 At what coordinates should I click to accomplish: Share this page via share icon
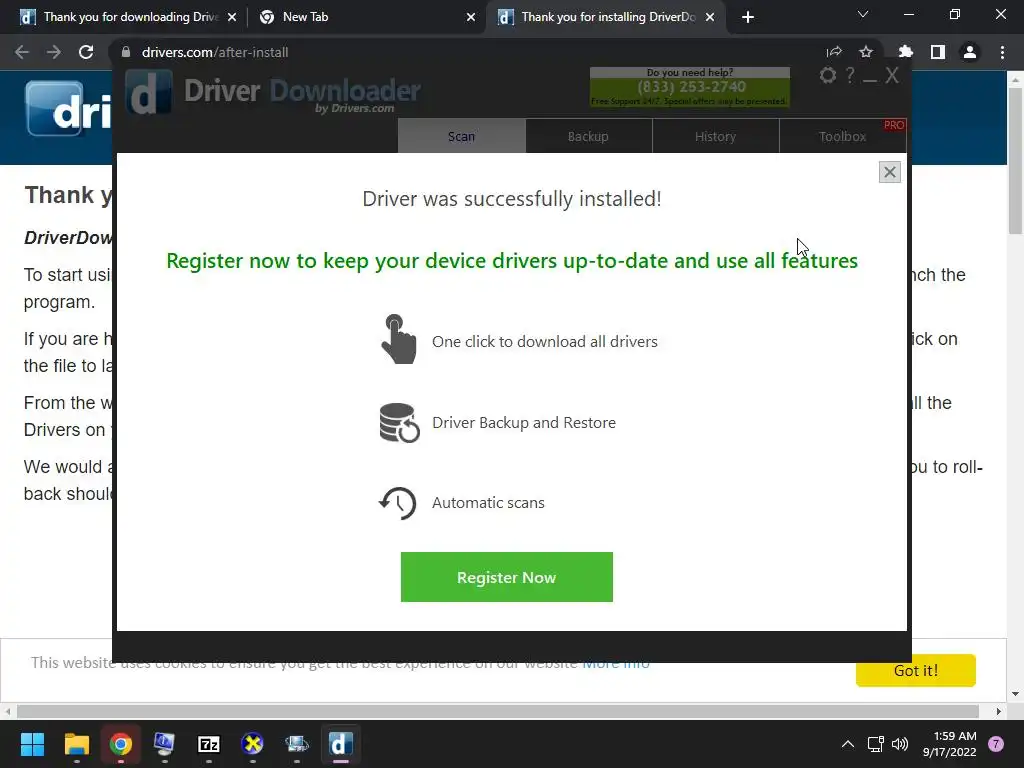834,52
